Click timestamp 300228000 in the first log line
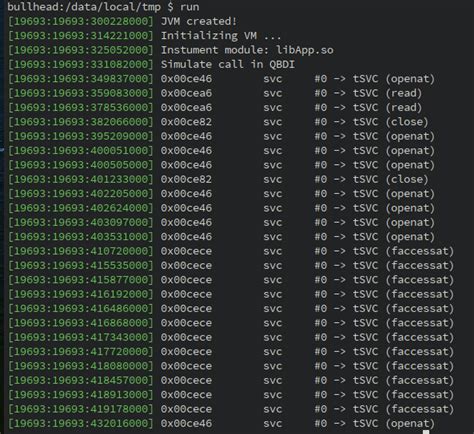Image resolution: width=474 pixels, height=434 pixels. 119,21
